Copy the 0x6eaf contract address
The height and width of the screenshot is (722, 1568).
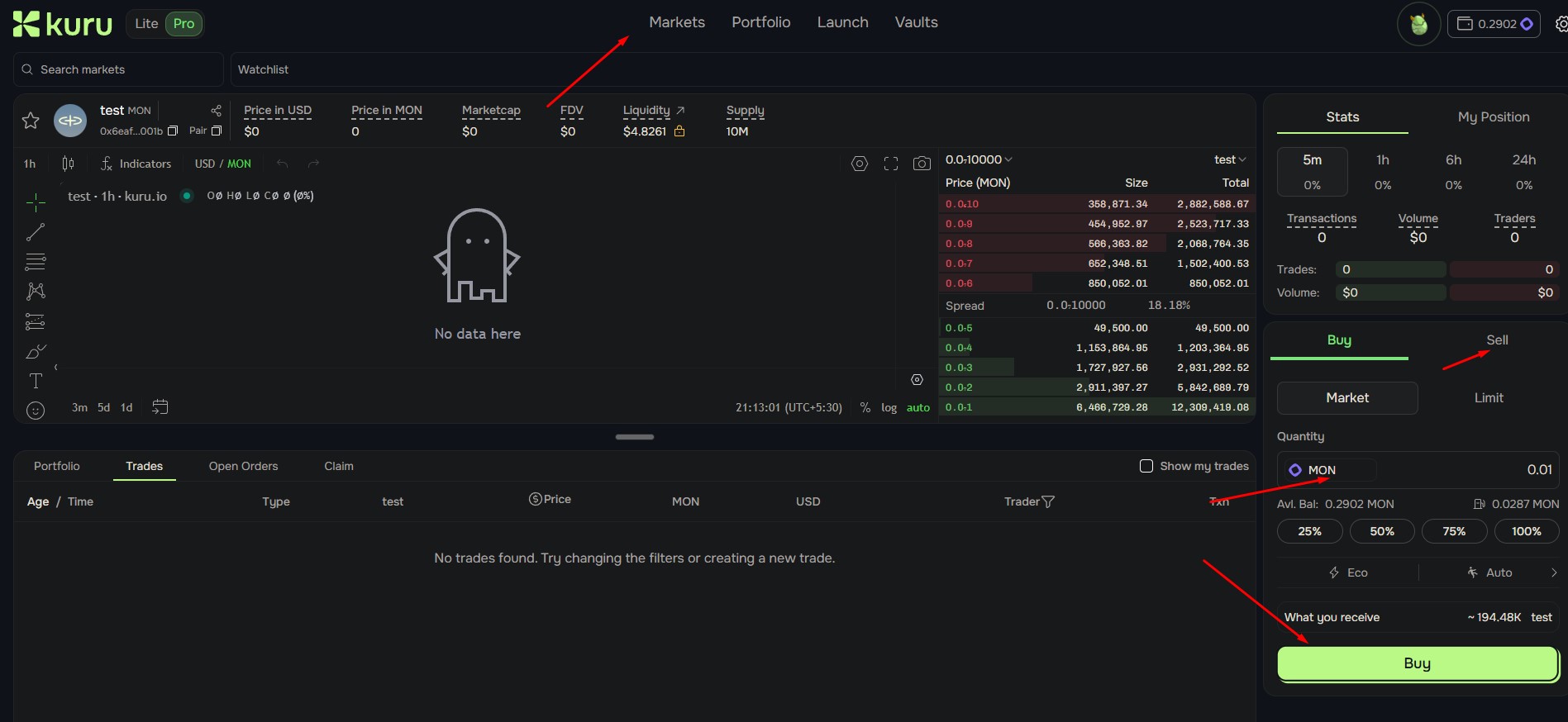tap(173, 131)
